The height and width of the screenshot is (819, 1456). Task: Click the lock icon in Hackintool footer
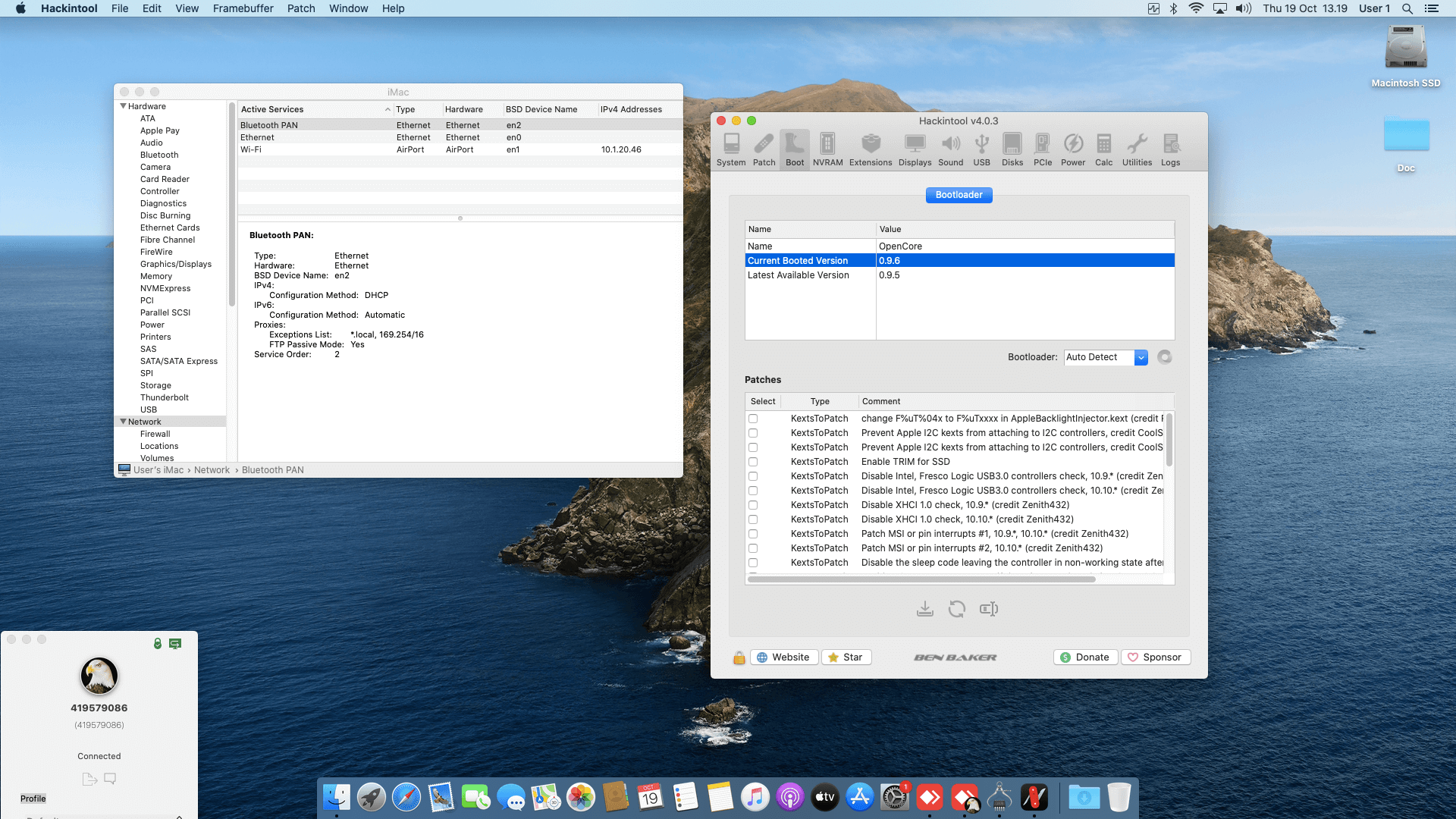click(739, 657)
